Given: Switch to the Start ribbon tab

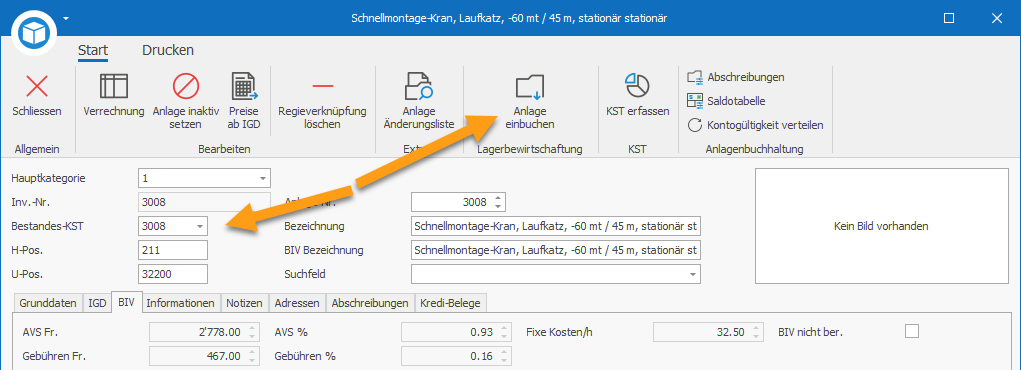Looking at the screenshot, I should point(92,50).
